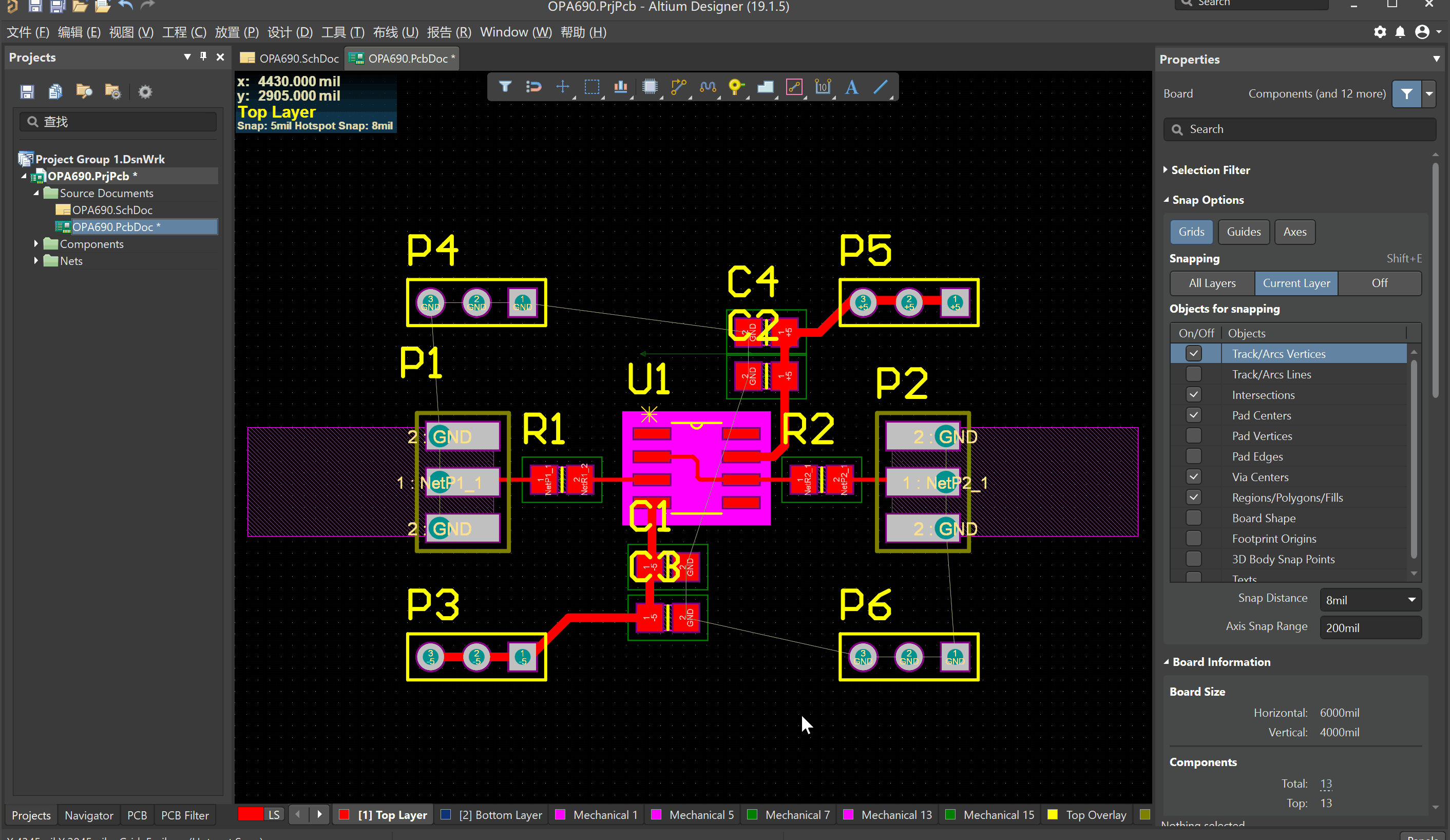The height and width of the screenshot is (840, 1450).
Task: Select the place polygon pour icon
Action: point(765,87)
